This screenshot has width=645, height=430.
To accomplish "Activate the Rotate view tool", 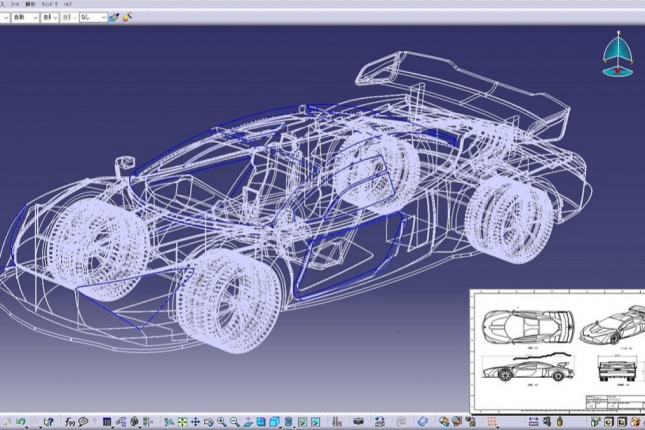I will 208,422.
